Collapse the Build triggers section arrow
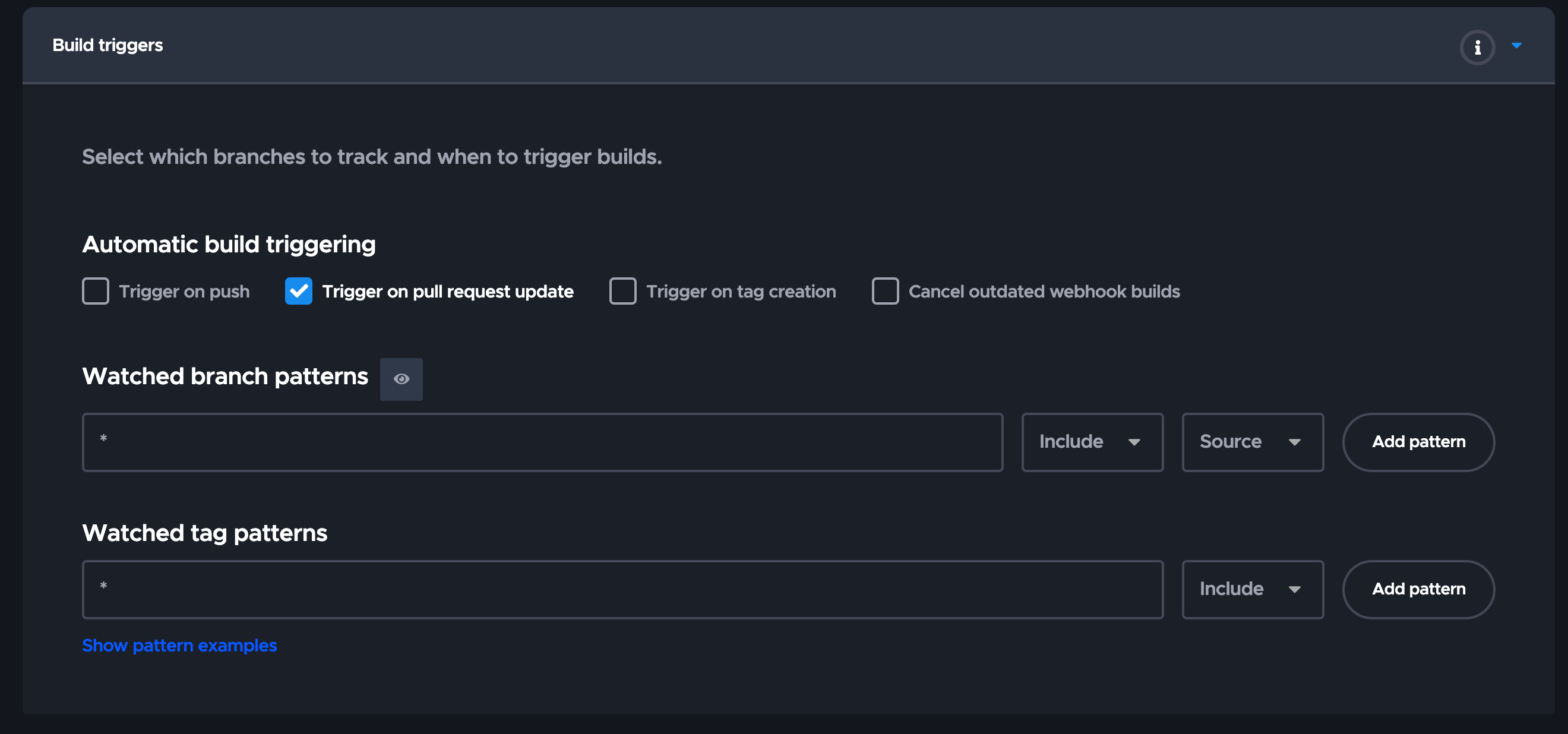Screen dimensions: 1568x734 [x=1516, y=46]
